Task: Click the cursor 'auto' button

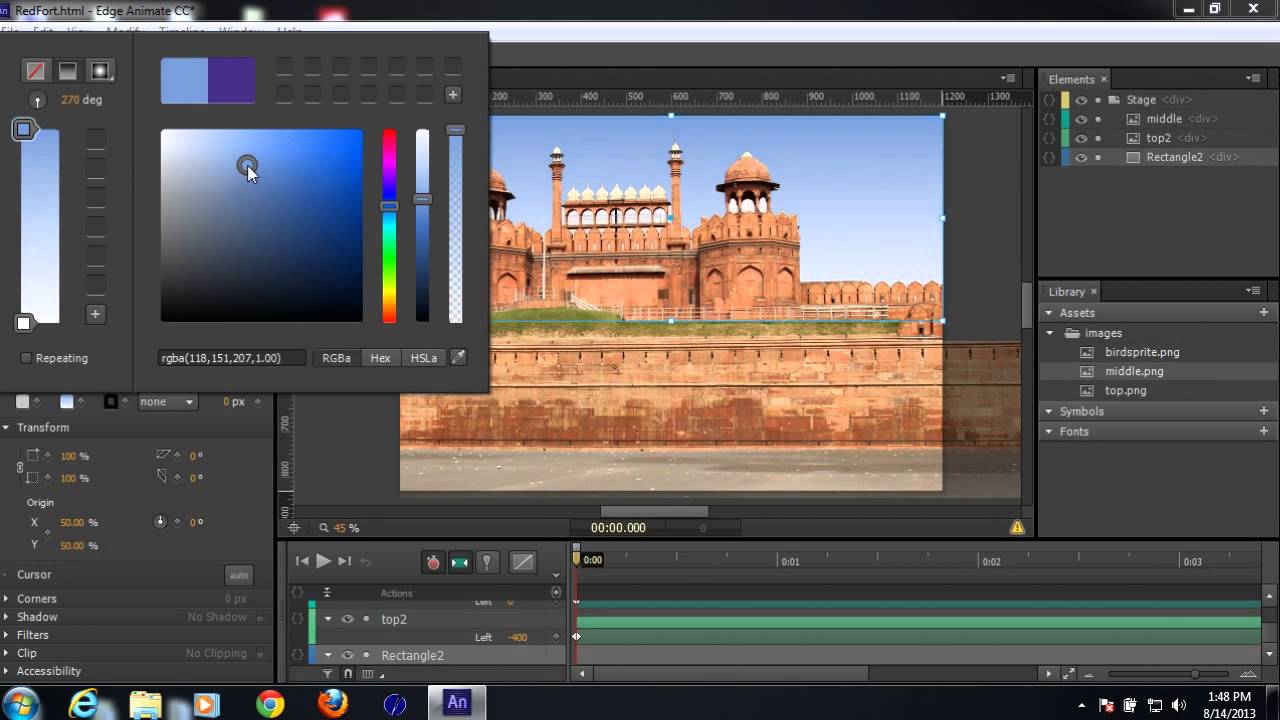Action: [239, 575]
